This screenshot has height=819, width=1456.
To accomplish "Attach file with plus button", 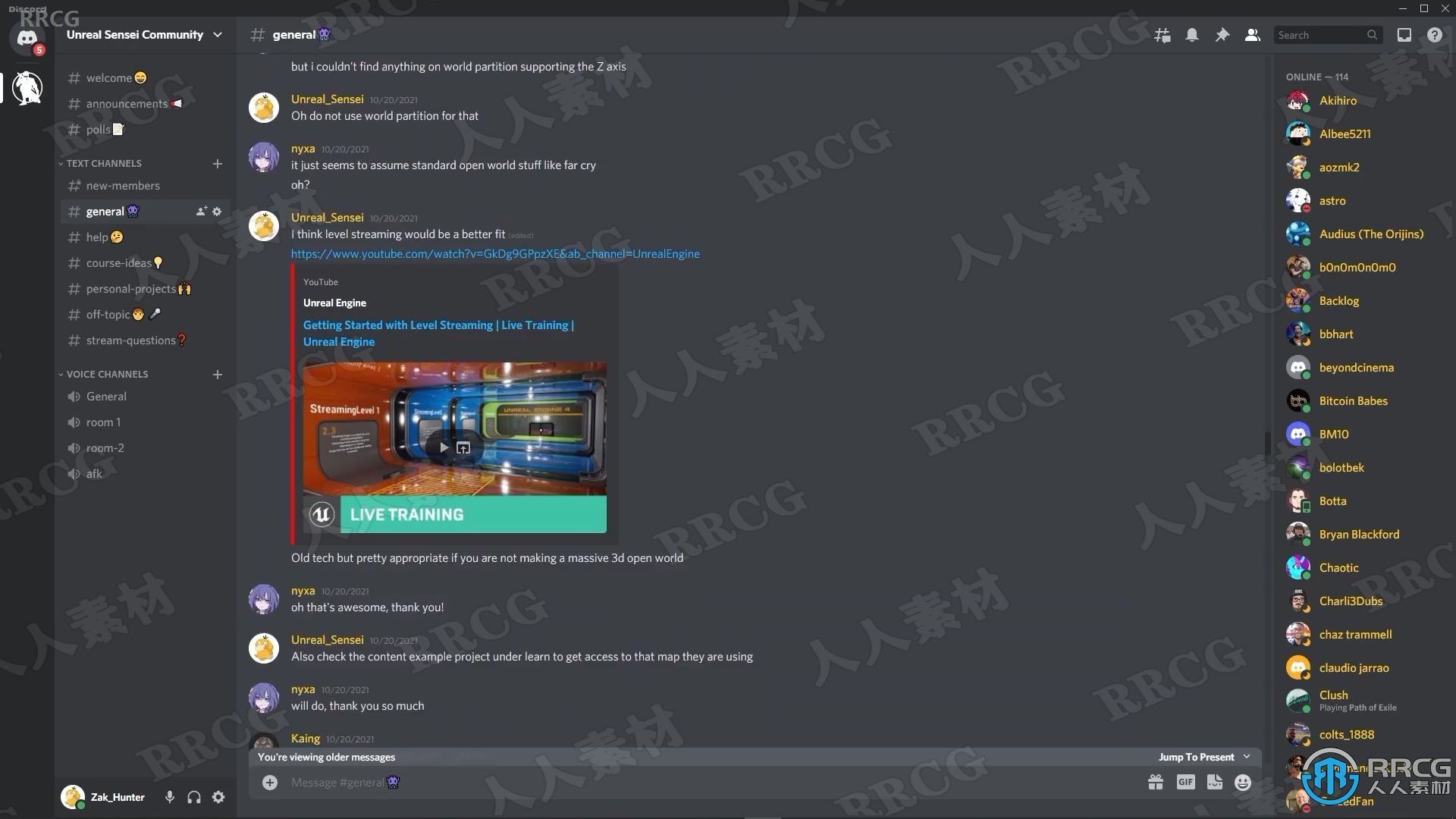I will [270, 783].
